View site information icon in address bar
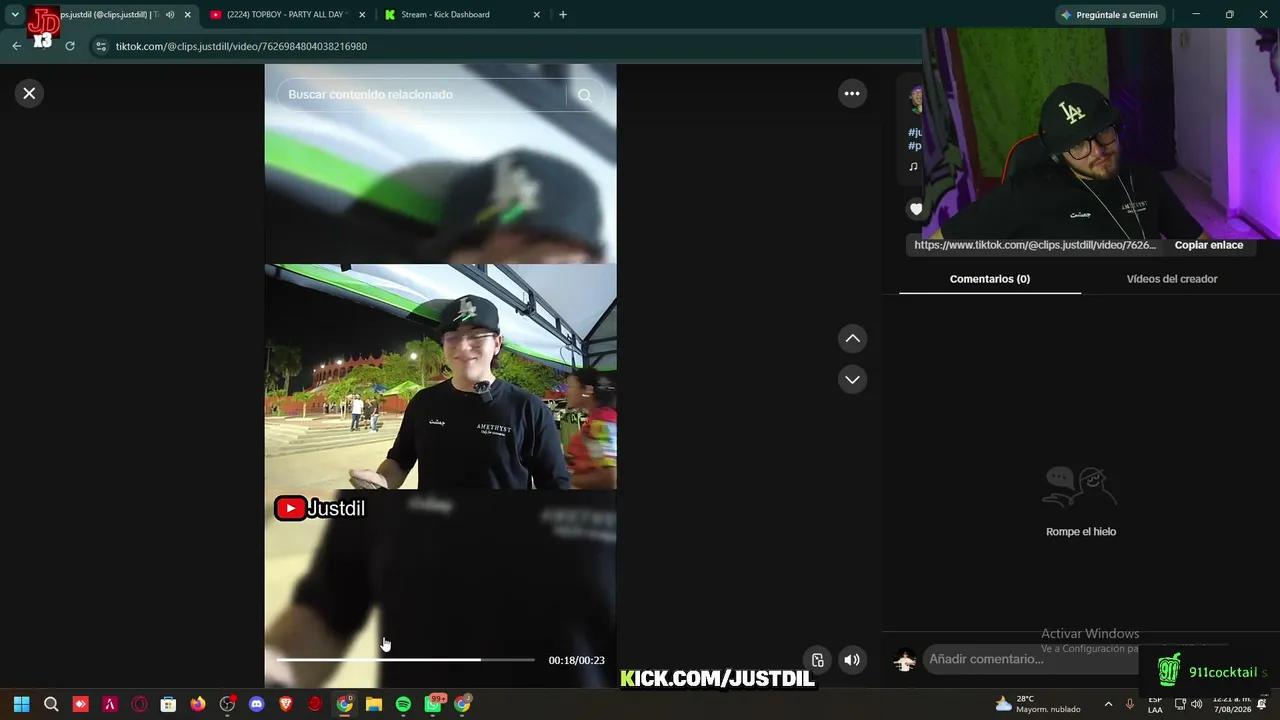This screenshot has height=720, width=1280. coord(100,46)
